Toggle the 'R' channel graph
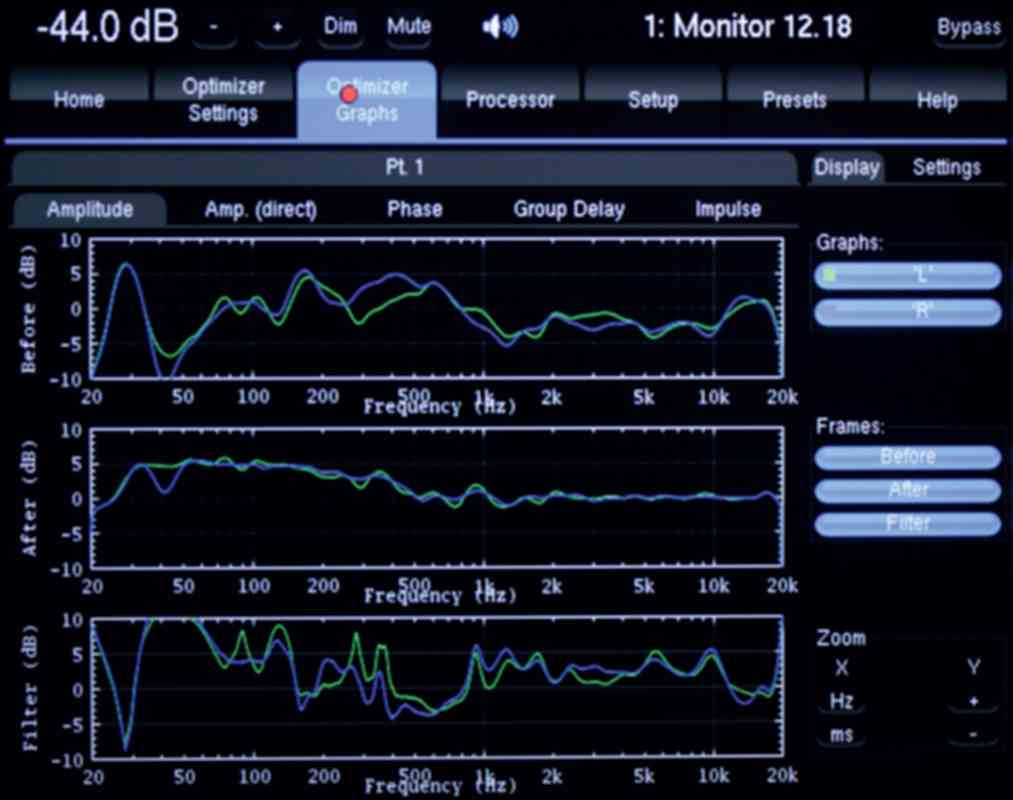Image resolution: width=1013 pixels, height=800 pixels. pyautogui.click(x=908, y=311)
